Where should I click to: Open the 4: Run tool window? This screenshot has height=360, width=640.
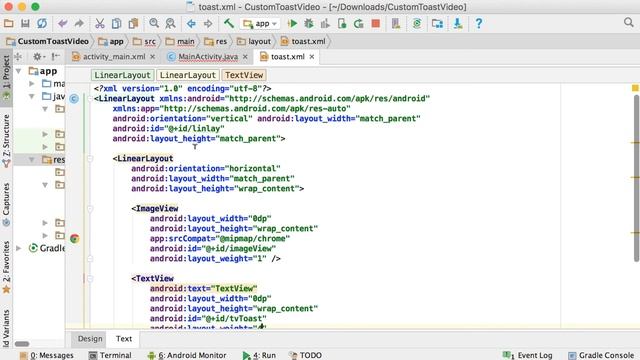(259, 355)
